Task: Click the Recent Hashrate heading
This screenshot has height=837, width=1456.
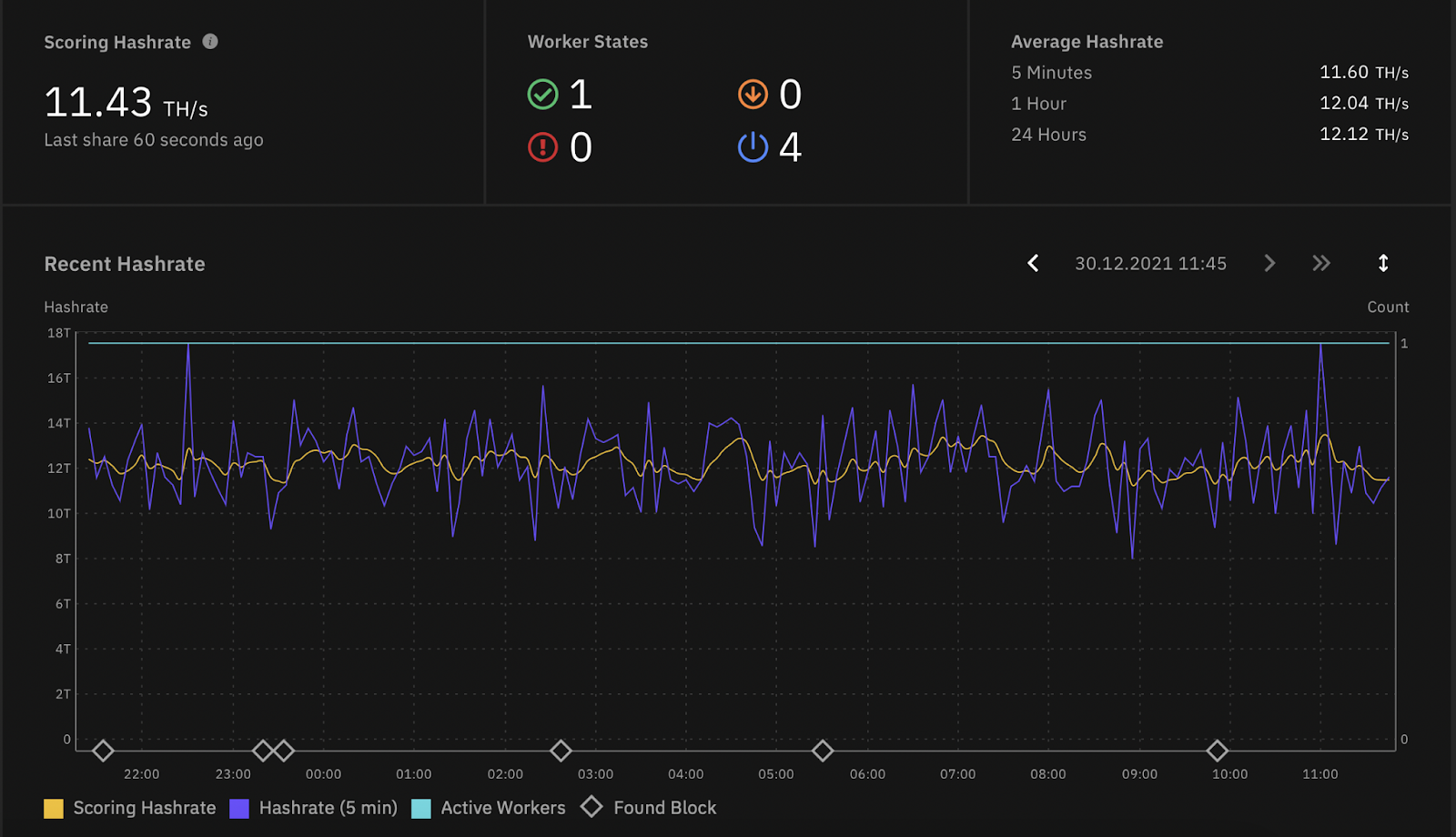Action: 125,264
